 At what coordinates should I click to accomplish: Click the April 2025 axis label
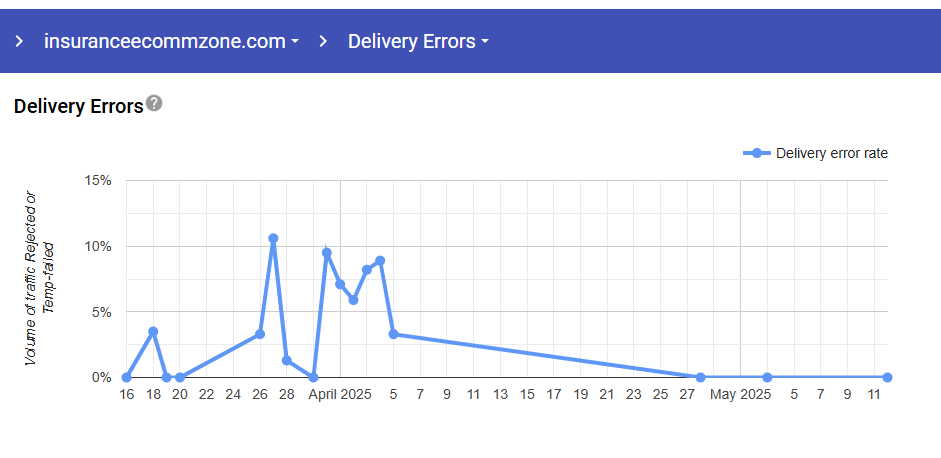click(339, 395)
